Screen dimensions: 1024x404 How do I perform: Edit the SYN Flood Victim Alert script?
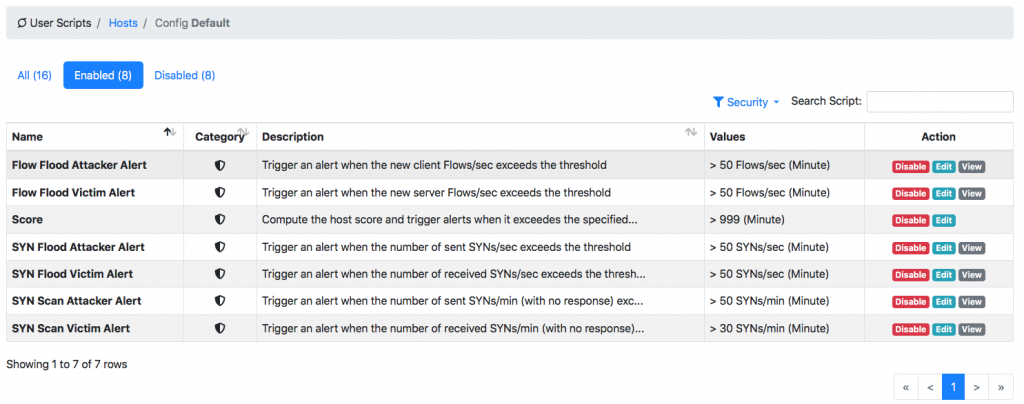pyautogui.click(x=944, y=275)
